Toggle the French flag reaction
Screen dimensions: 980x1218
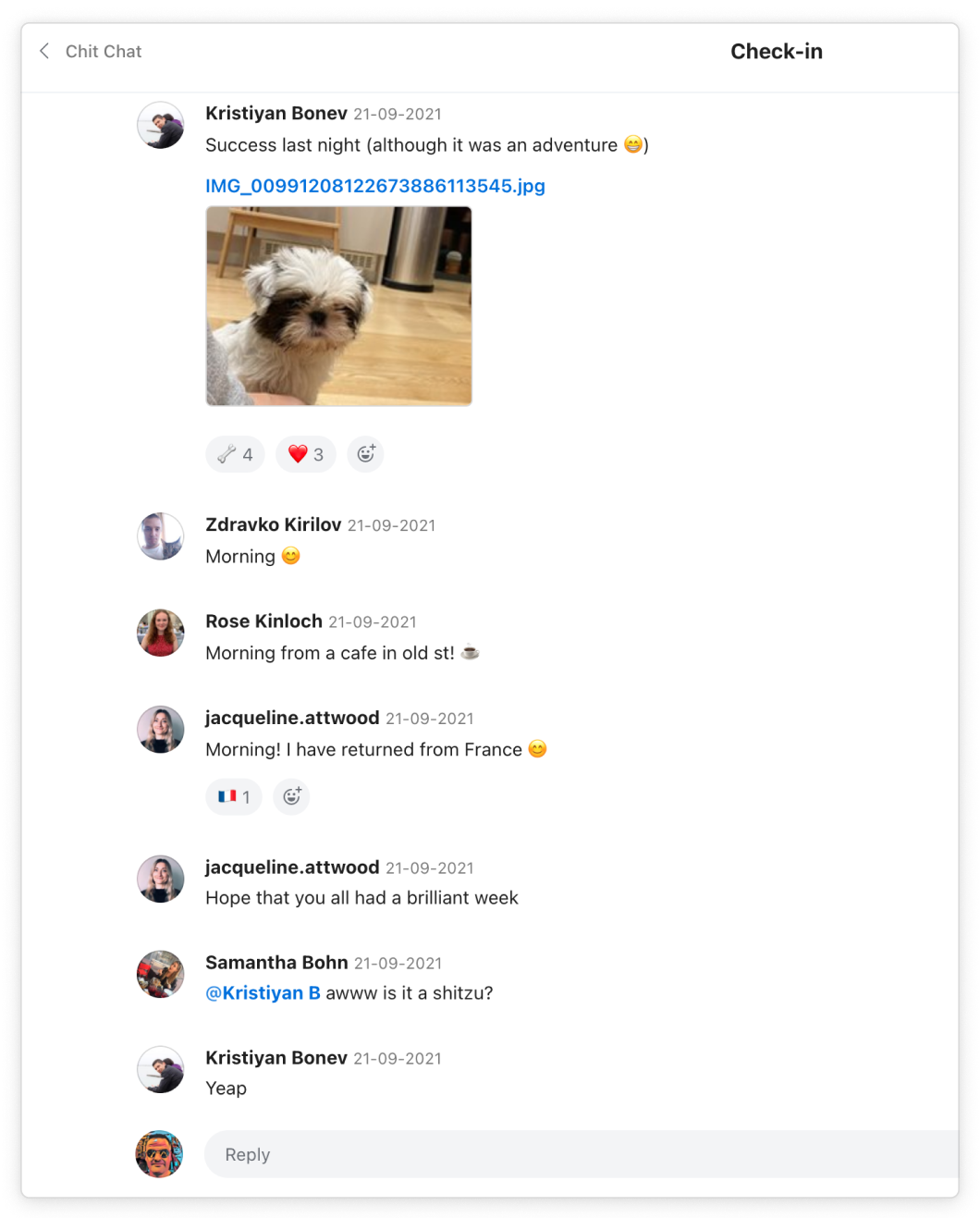[x=234, y=796]
